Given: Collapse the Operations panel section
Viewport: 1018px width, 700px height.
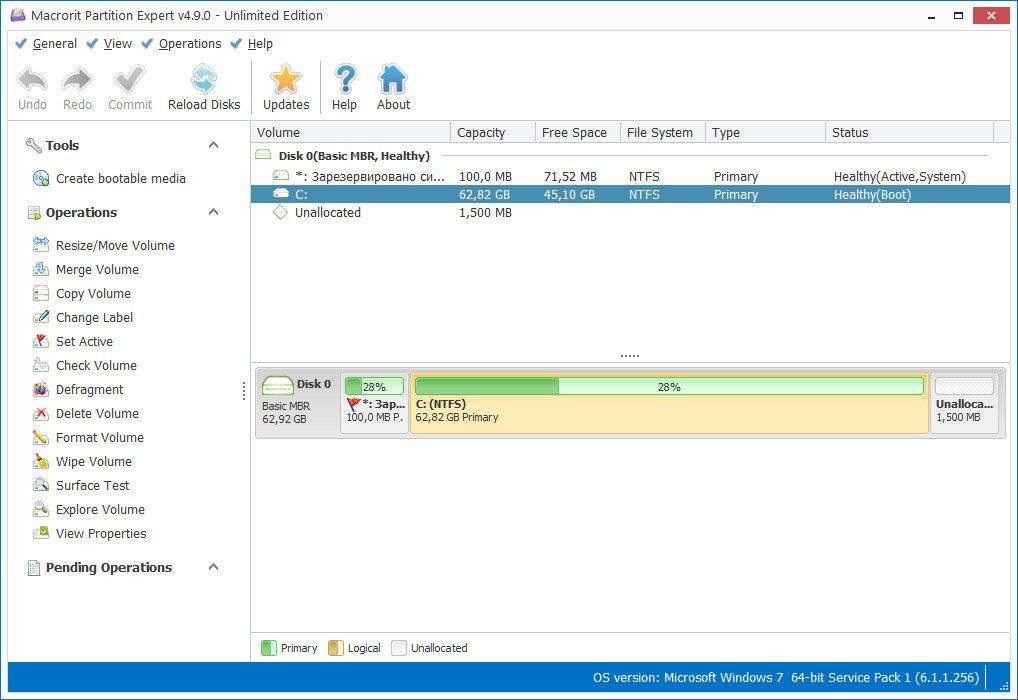Looking at the screenshot, I should [x=213, y=212].
